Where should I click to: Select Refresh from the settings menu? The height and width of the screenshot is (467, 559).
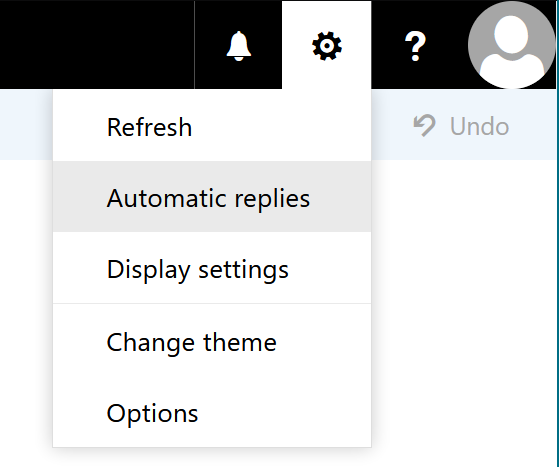coord(212,127)
